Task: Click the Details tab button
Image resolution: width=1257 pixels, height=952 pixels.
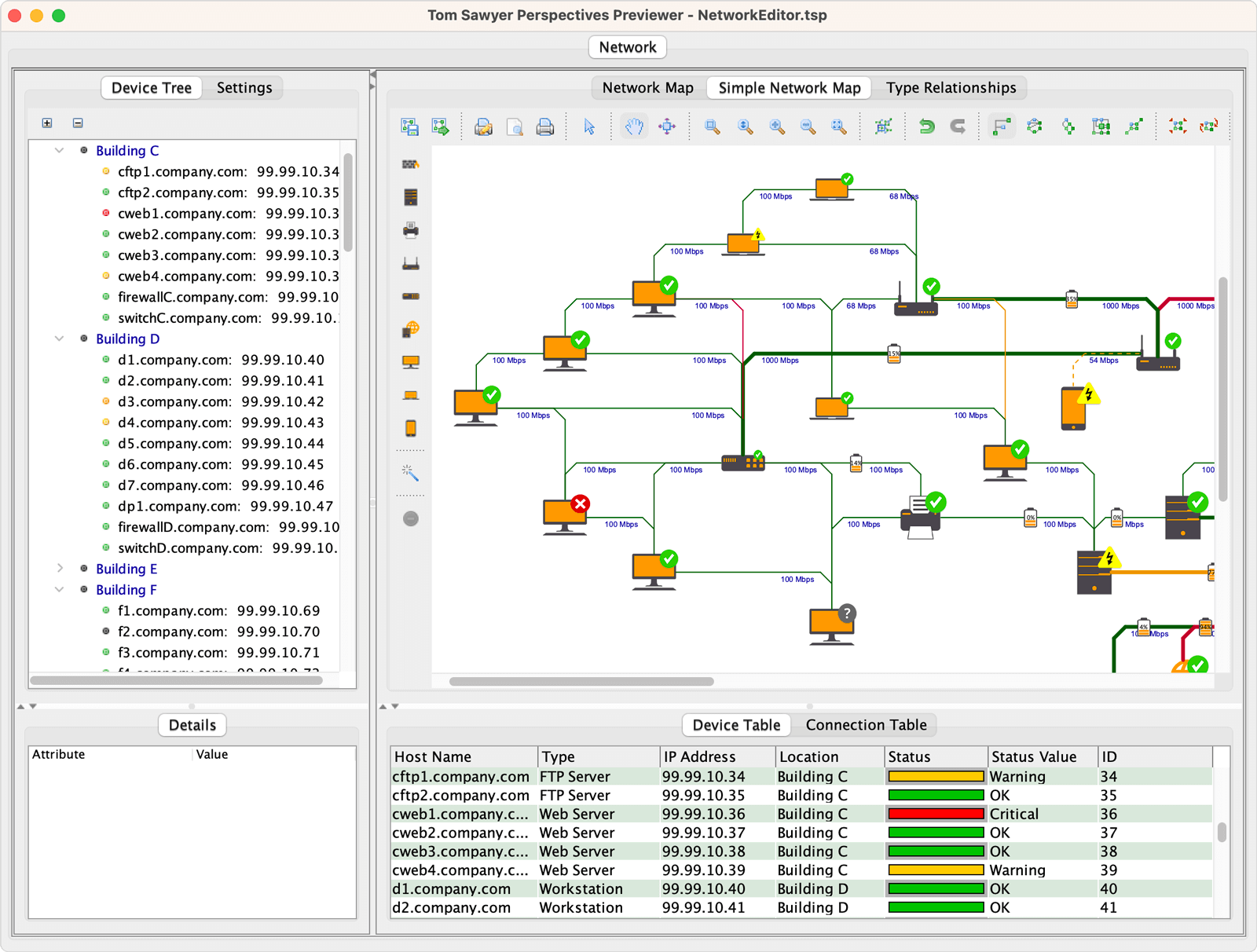Action: 192,725
